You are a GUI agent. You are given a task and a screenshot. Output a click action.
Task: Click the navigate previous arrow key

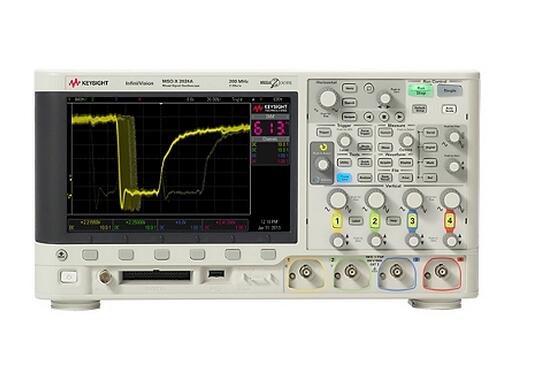click(x=369, y=116)
